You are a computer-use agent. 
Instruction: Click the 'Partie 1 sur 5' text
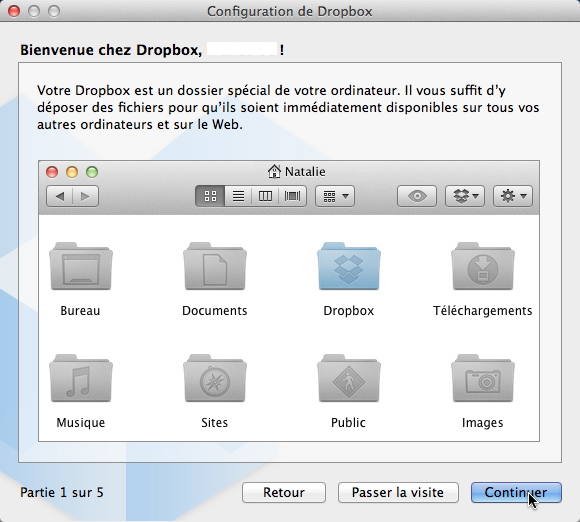[62, 492]
